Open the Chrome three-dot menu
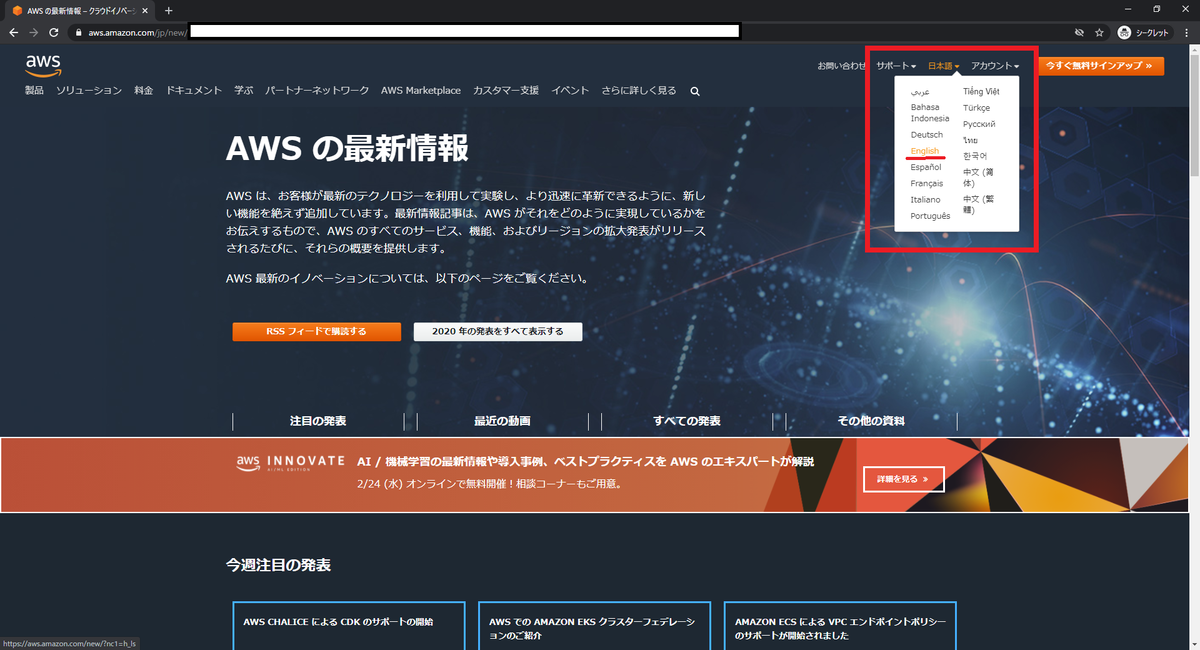1200x650 pixels. point(1185,32)
